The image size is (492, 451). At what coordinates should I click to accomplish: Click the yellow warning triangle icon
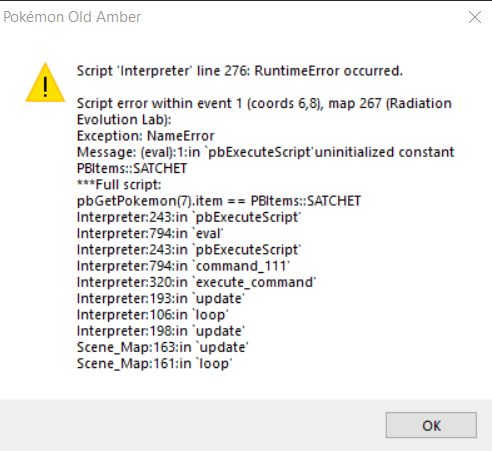click(x=45, y=82)
